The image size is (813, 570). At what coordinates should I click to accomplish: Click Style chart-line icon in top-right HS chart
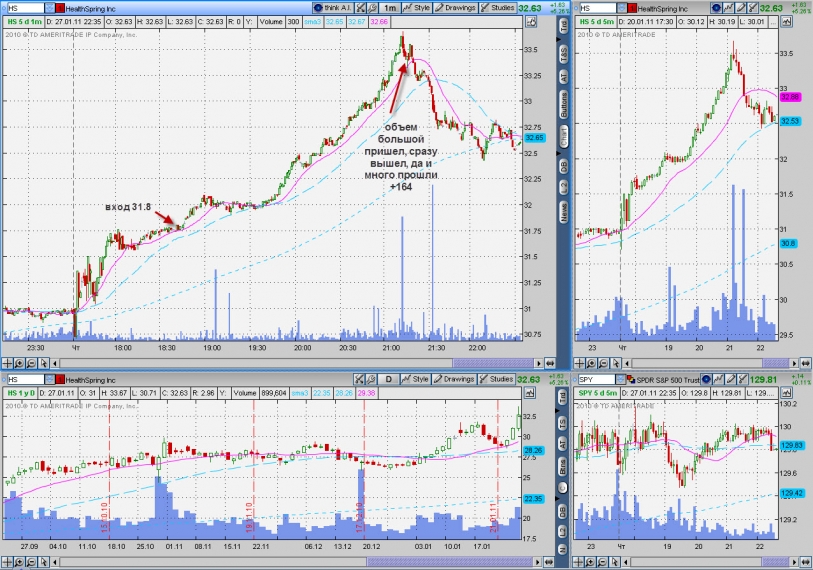728,8
